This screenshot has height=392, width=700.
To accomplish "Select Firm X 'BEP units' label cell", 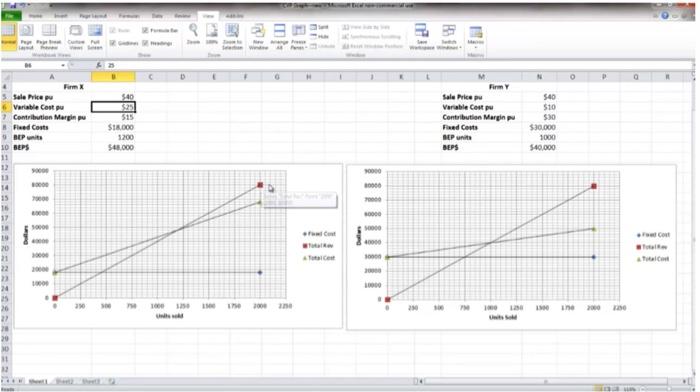I will pos(52,138).
